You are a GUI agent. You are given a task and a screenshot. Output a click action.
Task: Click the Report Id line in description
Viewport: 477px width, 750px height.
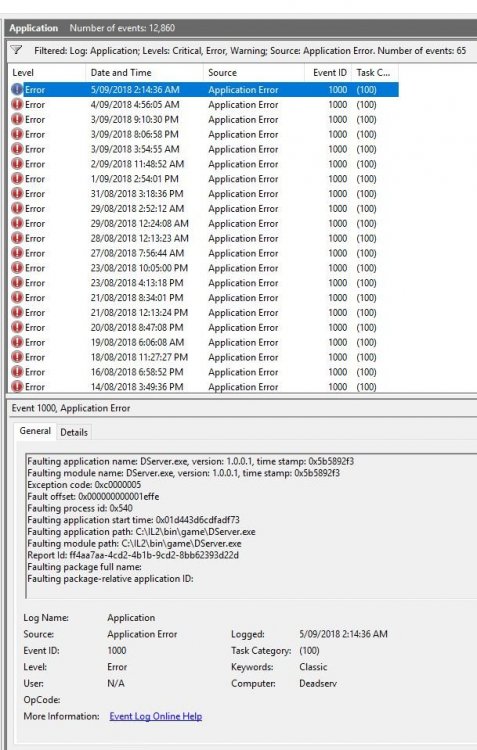[x=133, y=555]
